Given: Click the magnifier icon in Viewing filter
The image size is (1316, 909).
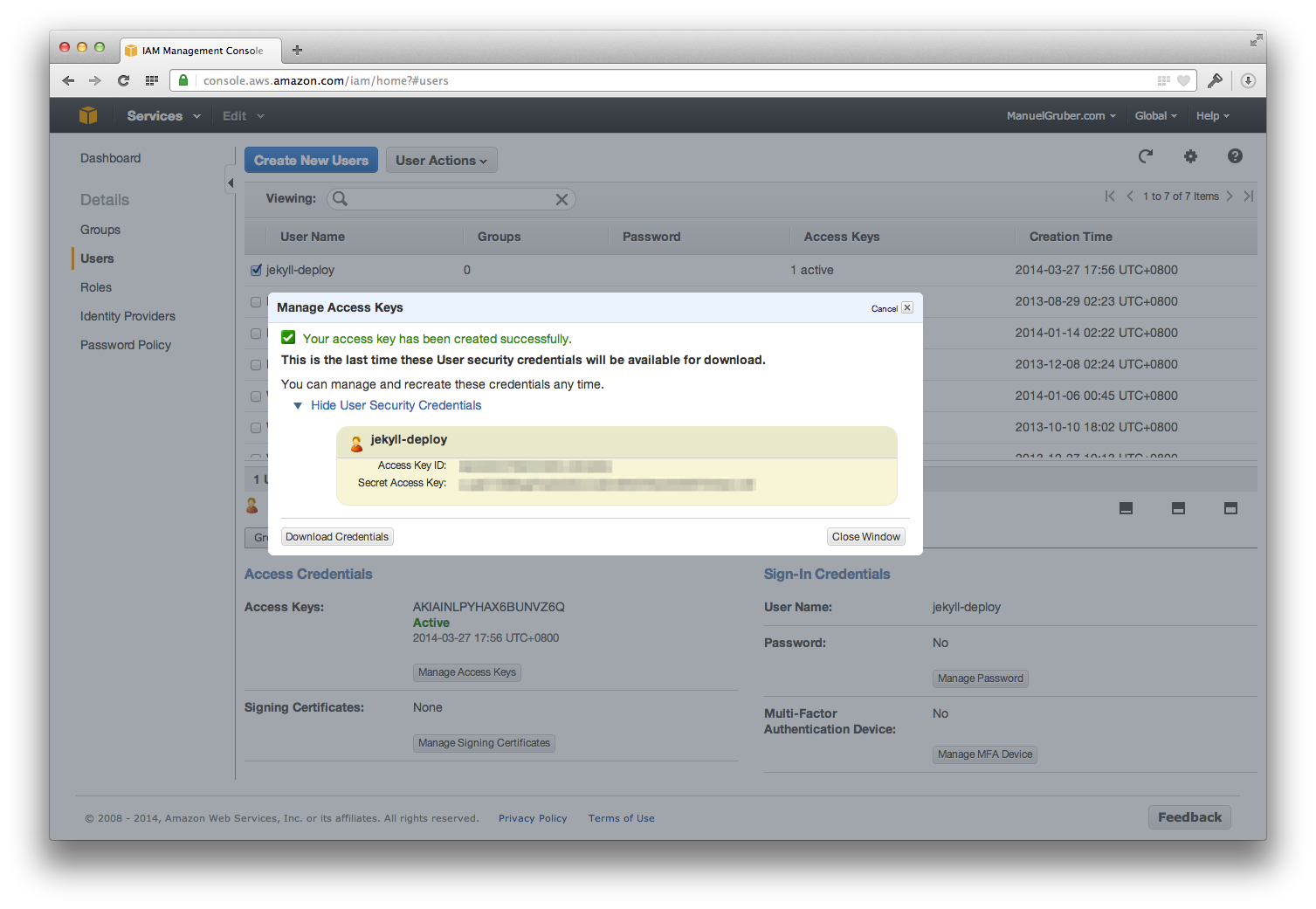Looking at the screenshot, I should coord(341,199).
